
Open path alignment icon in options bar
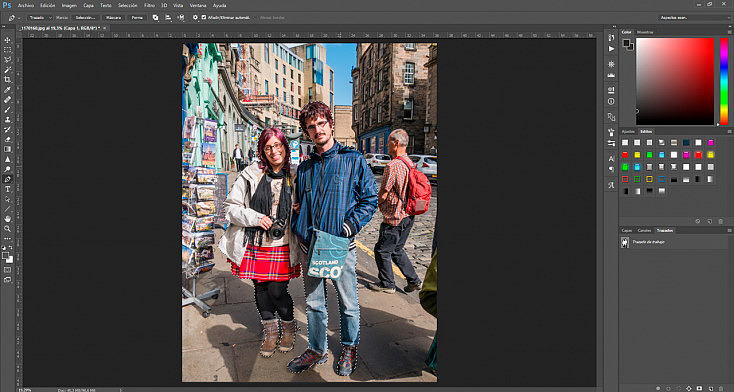point(168,17)
